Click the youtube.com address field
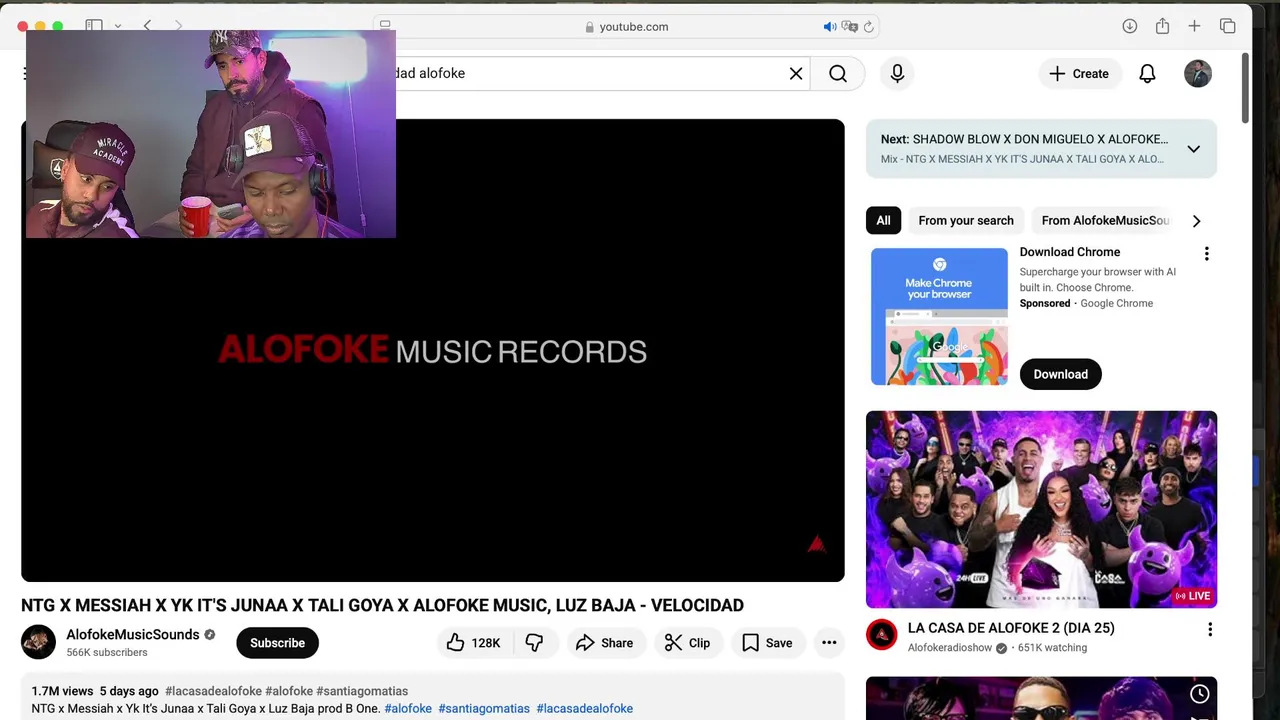Image resolution: width=1280 pixels, height=720 pixels. click(627, 27)
